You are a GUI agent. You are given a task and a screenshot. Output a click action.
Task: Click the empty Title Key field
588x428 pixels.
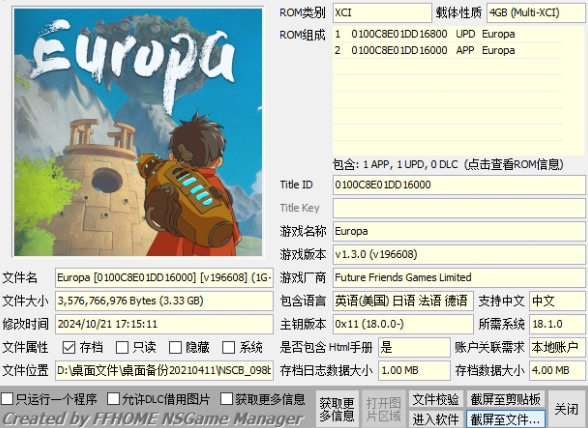point(459,208)
